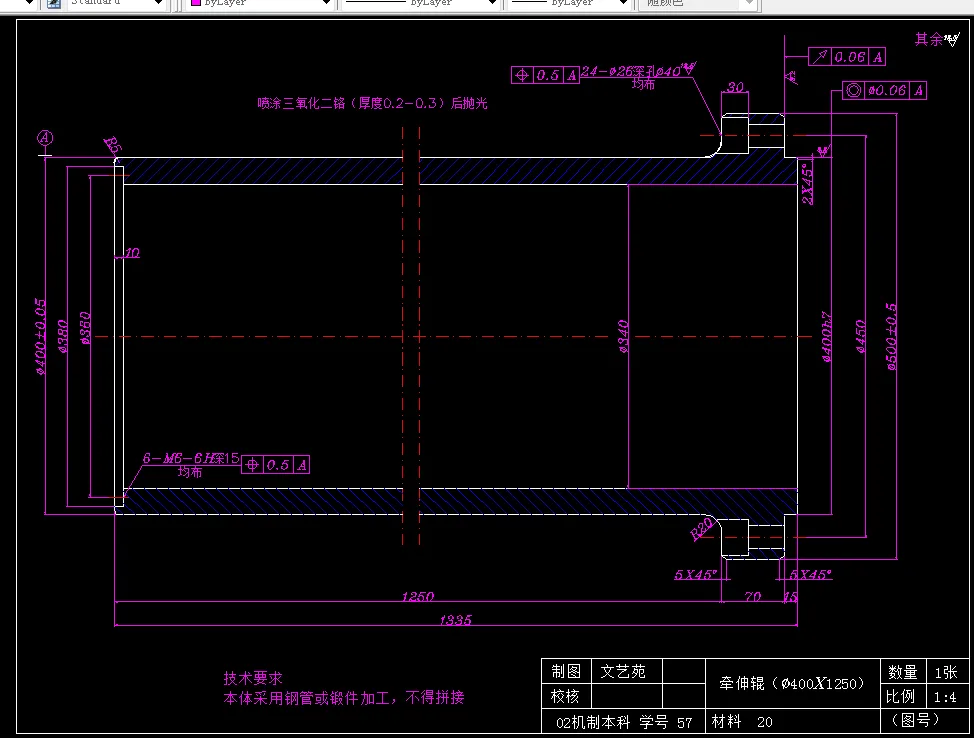Select the 30 width dimension on the flange
The image size is (974, 738).
[735, 87]
